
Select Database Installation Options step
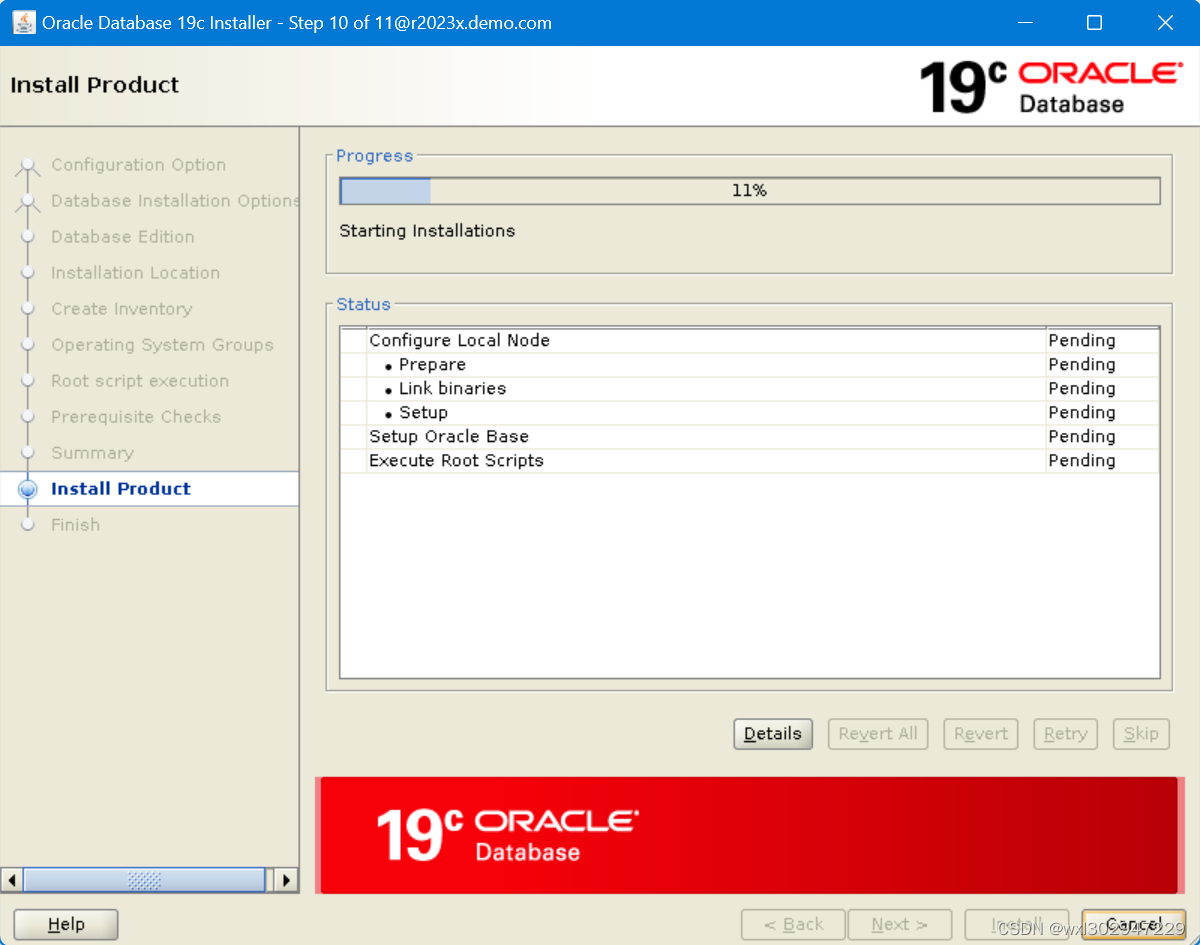click(x=175, y=201)
